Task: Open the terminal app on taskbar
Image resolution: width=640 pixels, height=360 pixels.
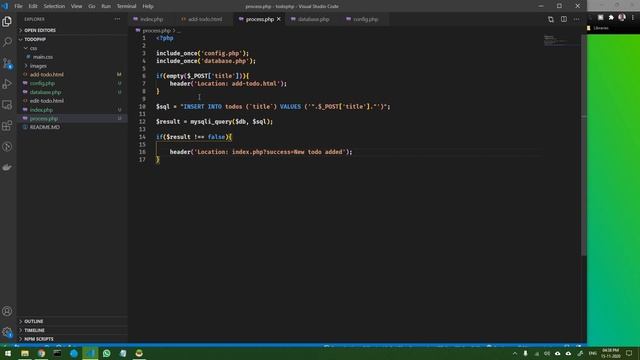Action: [x=58, y=353]
